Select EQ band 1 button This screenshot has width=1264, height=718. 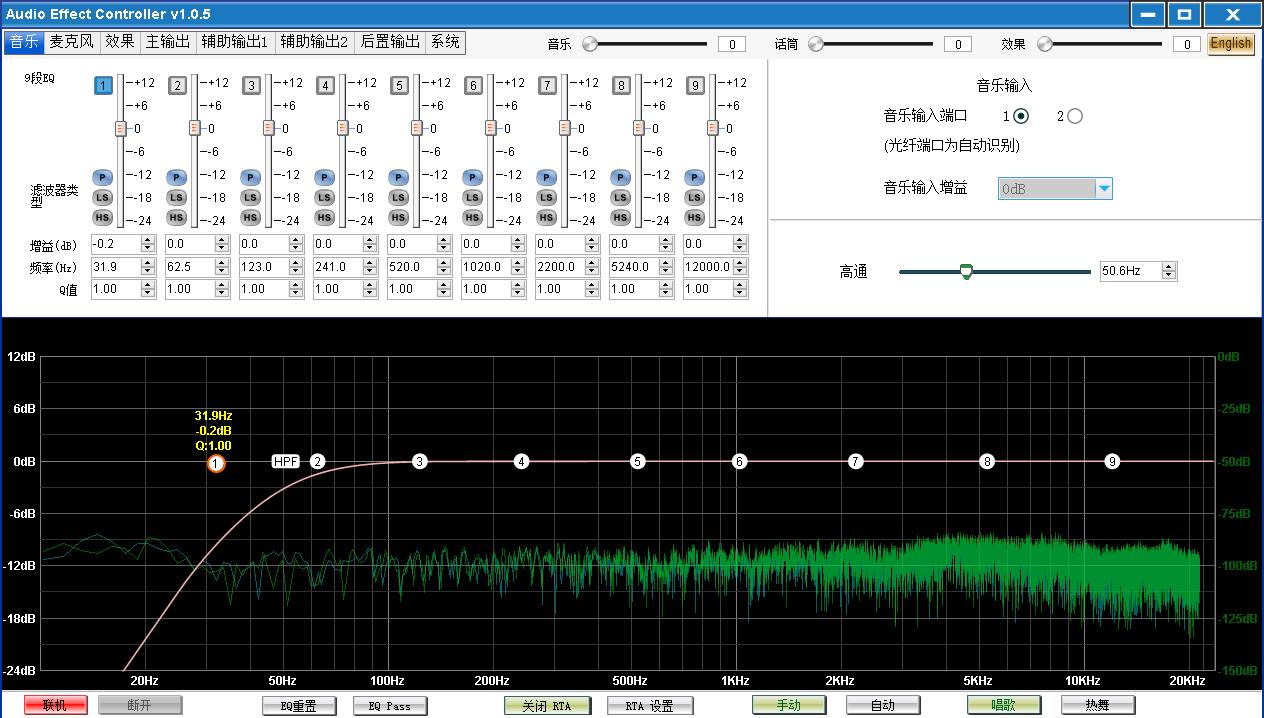[103, 86]
